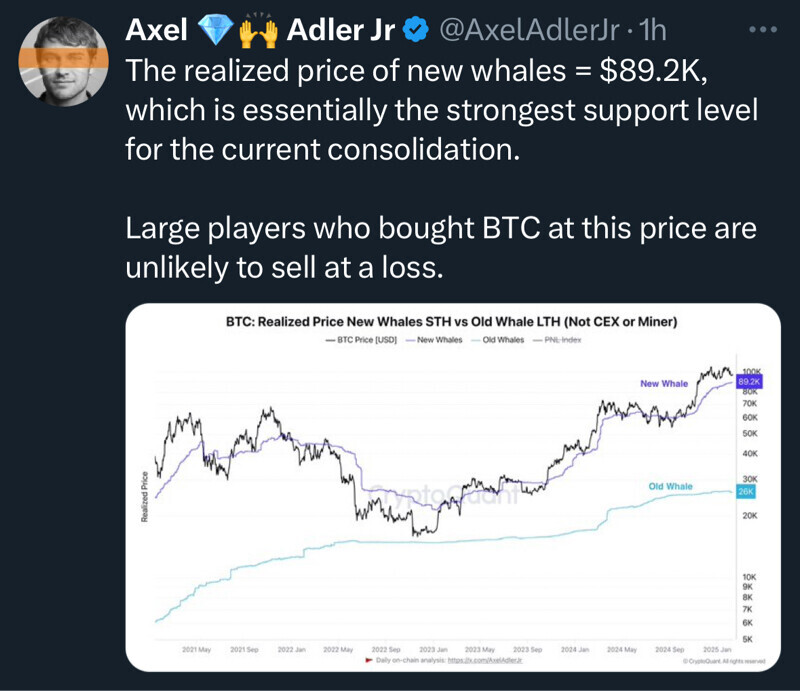This screenshot has width=800, height=691.
Task: Toggle Old Whales legend entry
Action: tap(500, 340)
